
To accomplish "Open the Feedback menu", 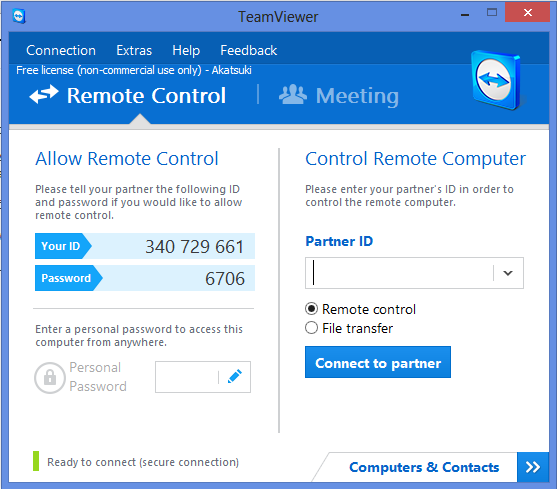I will 248,50.
